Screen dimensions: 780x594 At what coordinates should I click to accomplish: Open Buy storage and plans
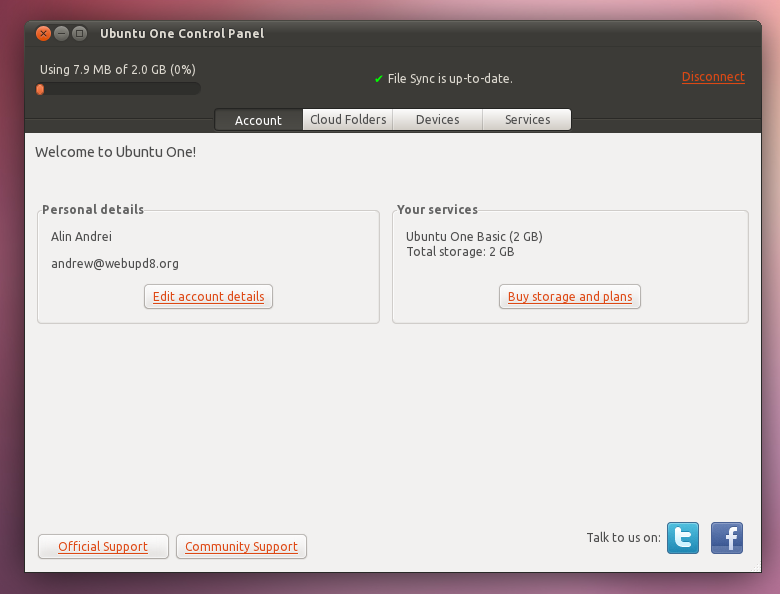click(x=570, y=297)
